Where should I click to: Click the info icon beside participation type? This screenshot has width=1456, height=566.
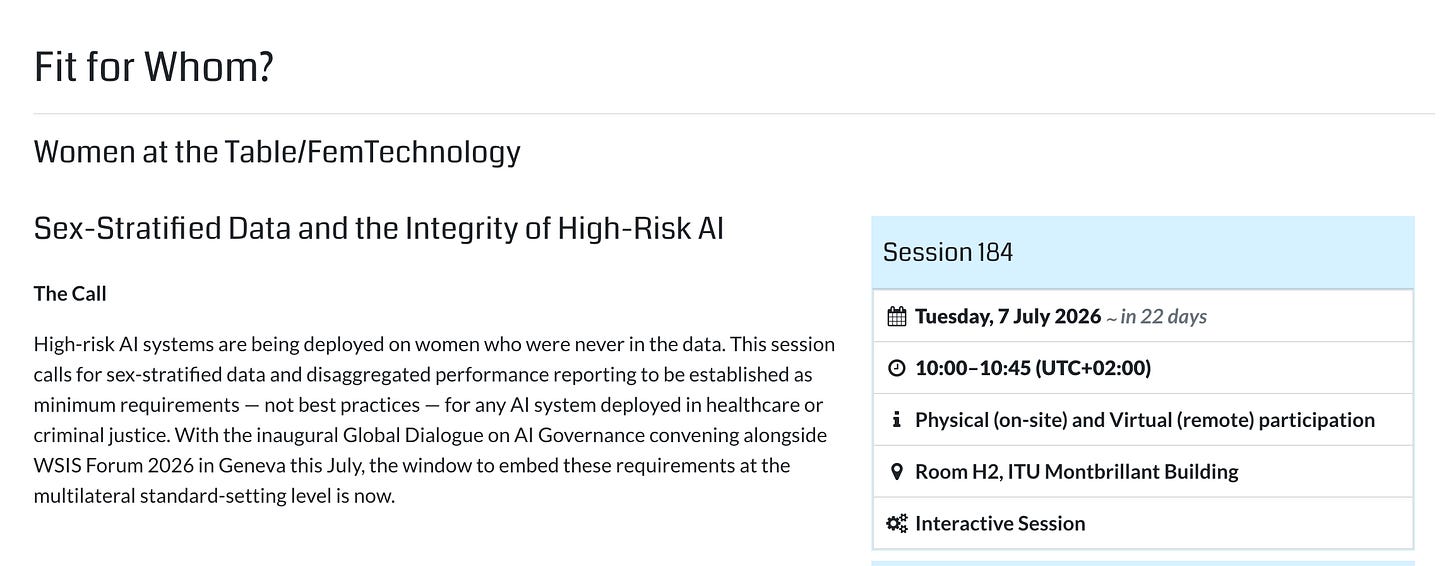[x=896, y=420]
